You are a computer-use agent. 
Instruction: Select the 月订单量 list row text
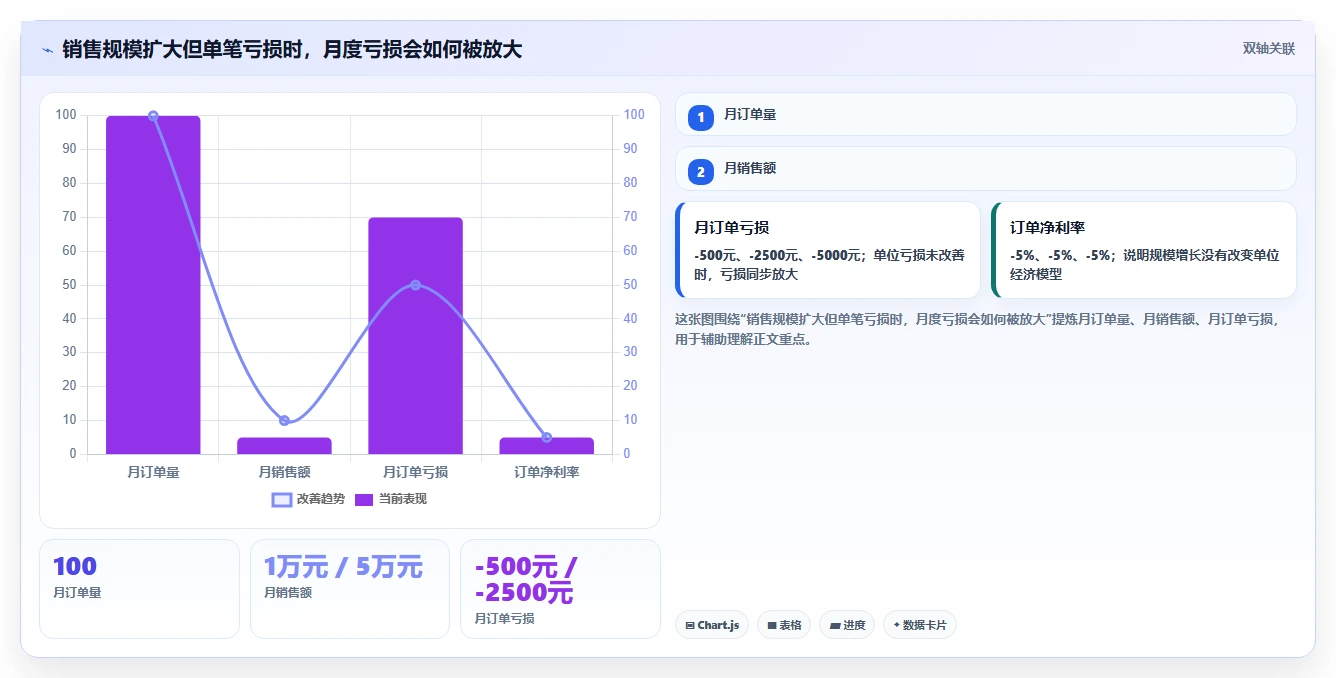tap(750, 115)
